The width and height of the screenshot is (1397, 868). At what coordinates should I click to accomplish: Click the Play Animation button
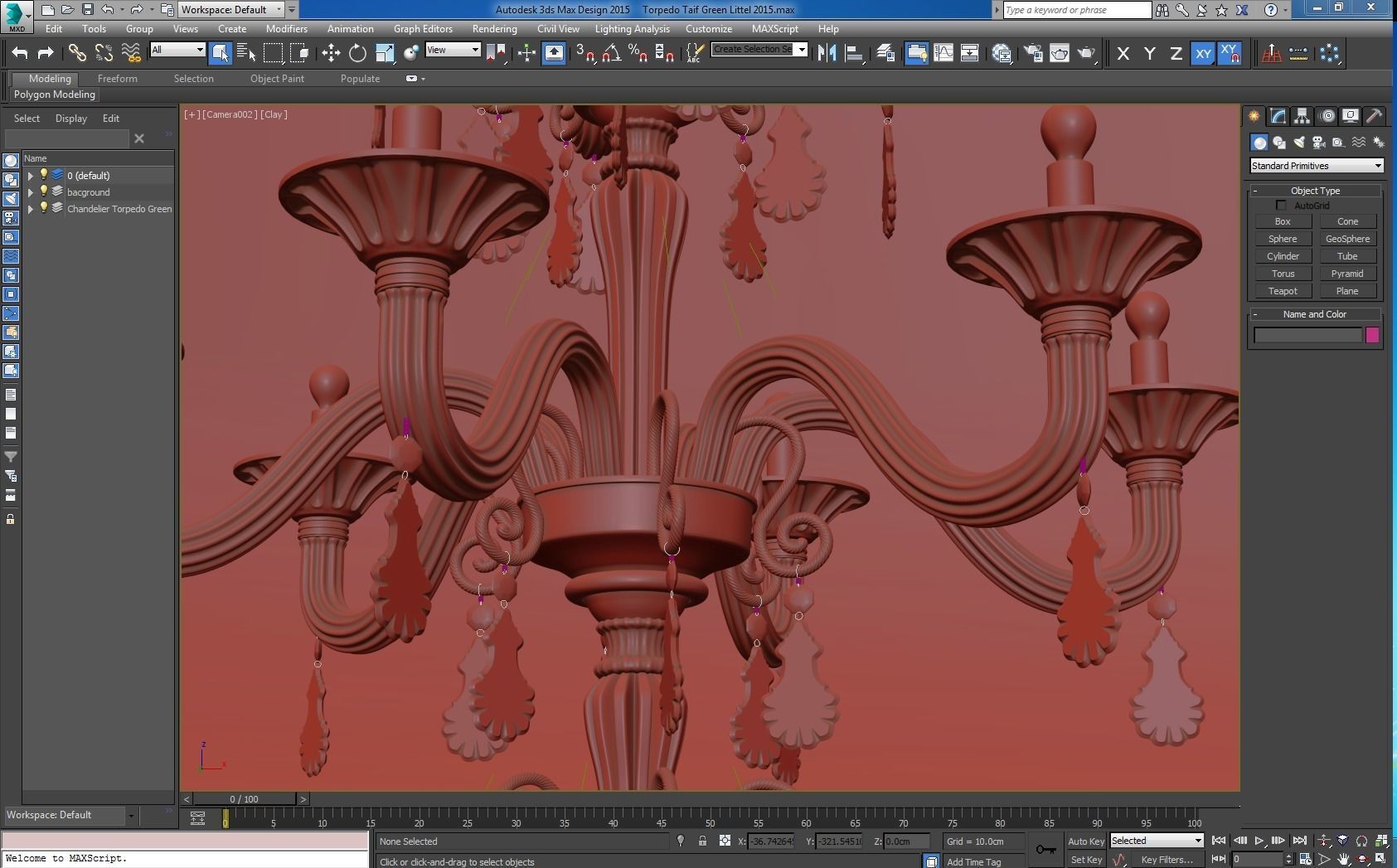coord(1259,841)
